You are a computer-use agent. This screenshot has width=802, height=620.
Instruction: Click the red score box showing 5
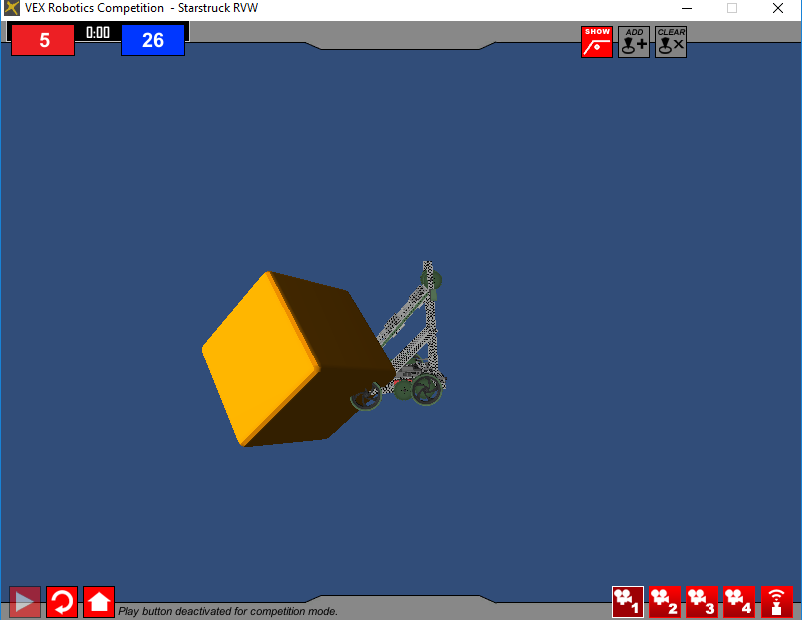[x=43, y=40]
